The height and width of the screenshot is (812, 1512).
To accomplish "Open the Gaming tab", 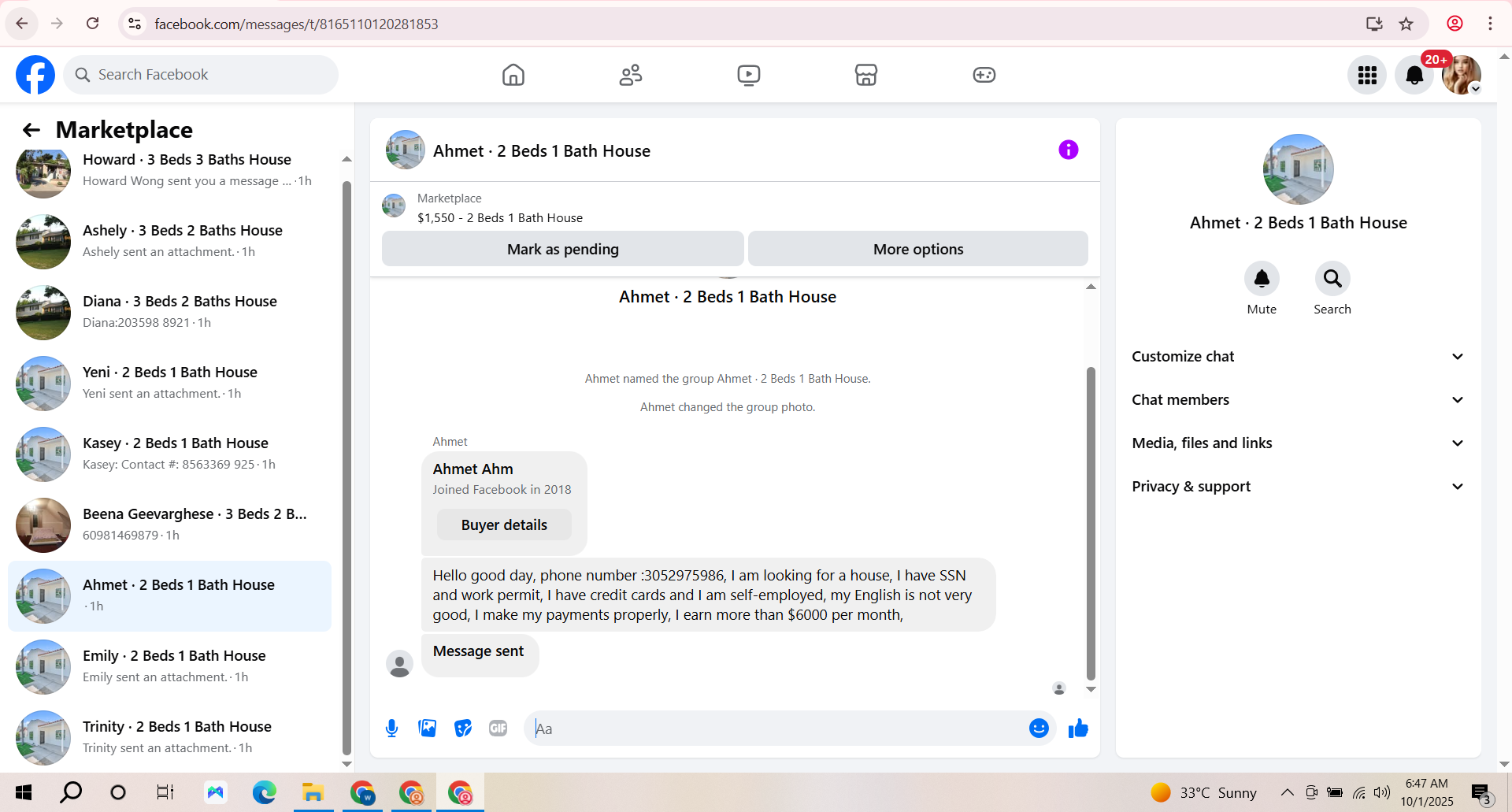I will coord(984,75).
